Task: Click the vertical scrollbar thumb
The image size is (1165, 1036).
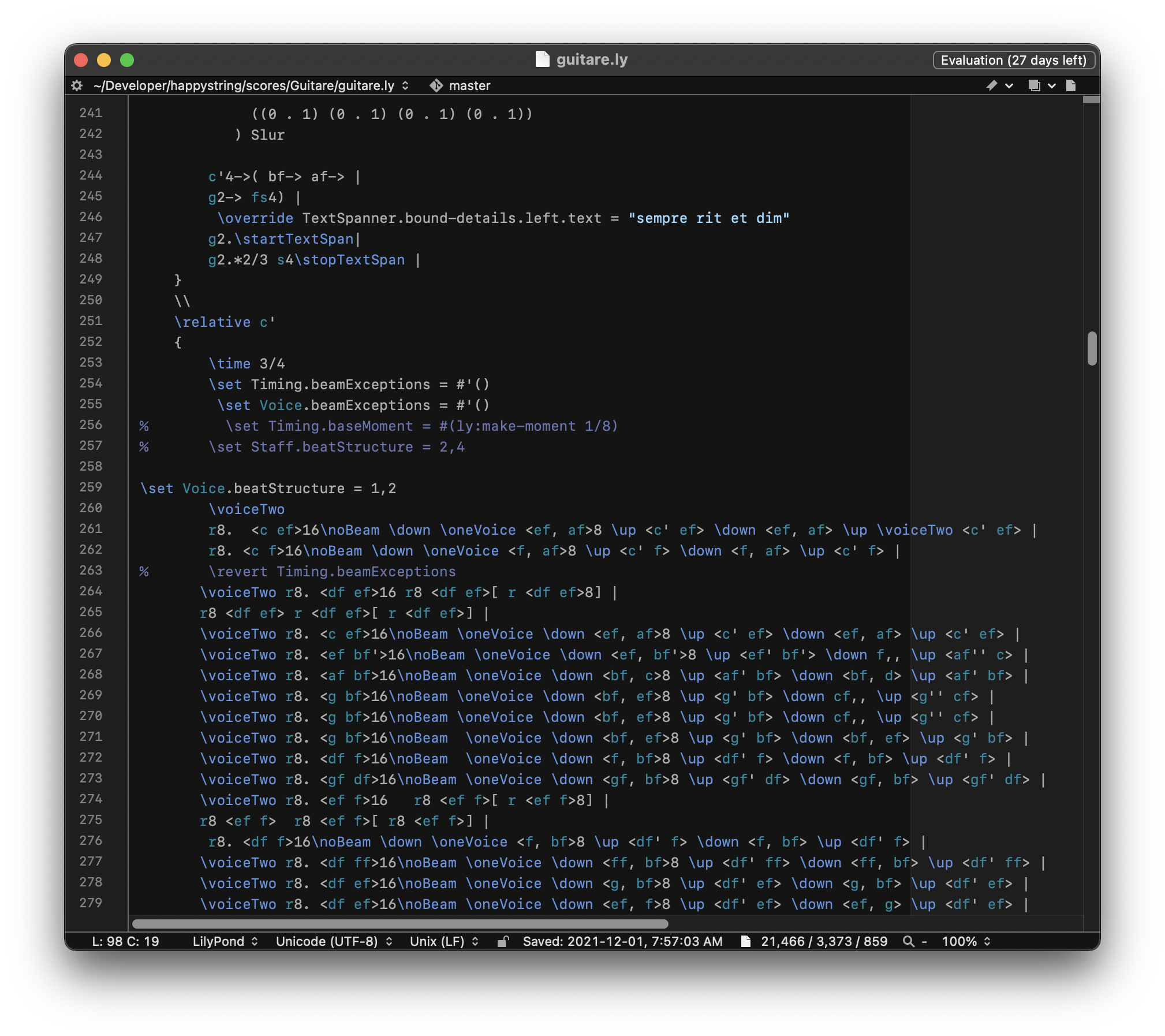Action: (x=1092, y=348)
